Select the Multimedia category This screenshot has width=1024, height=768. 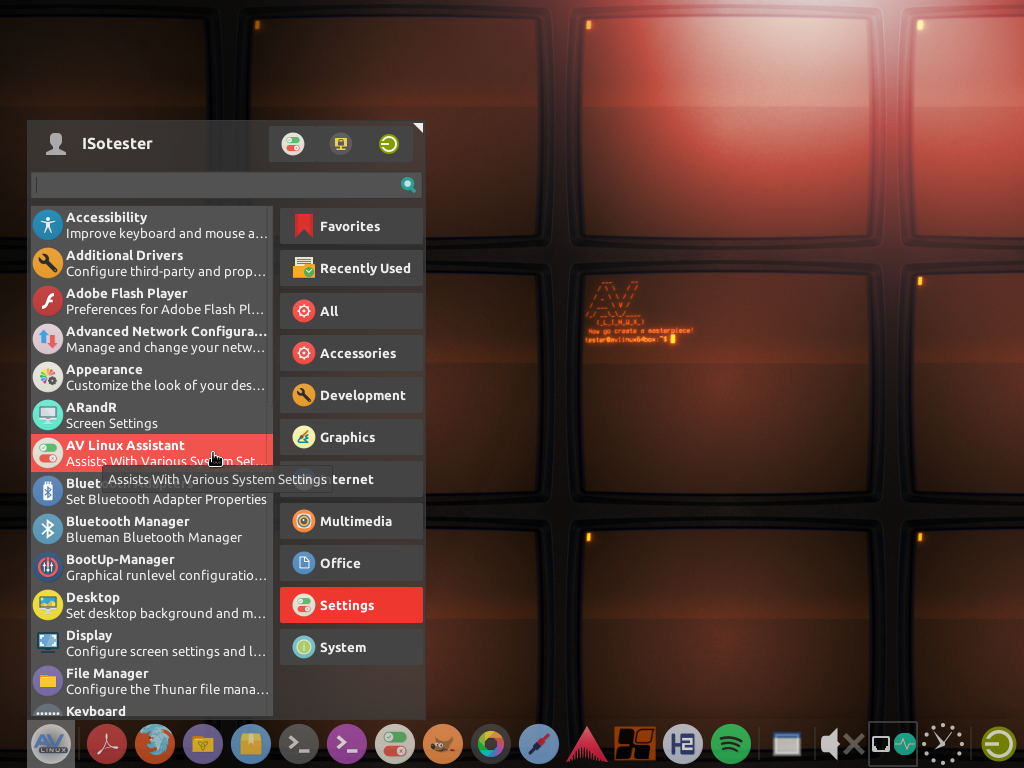(x=351, y=521)
